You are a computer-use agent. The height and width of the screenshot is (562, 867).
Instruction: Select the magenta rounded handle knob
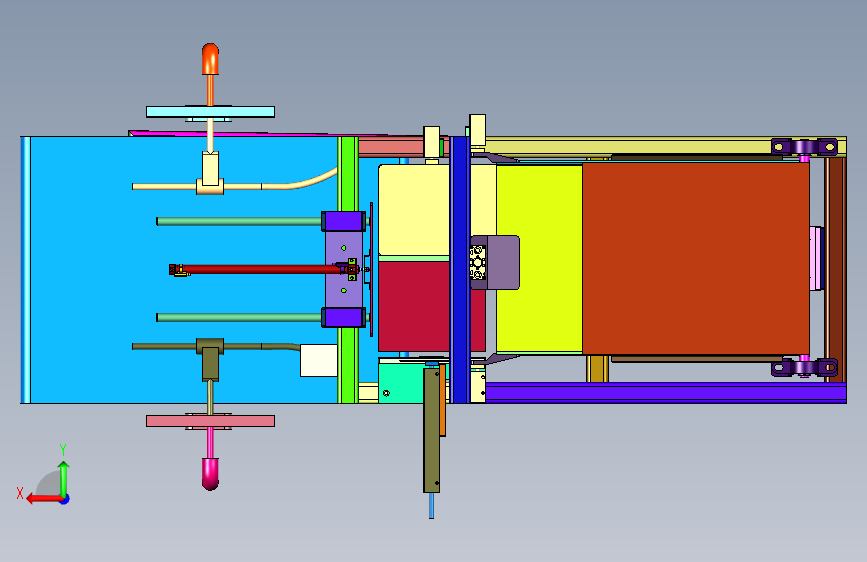(x=210, y=473)
